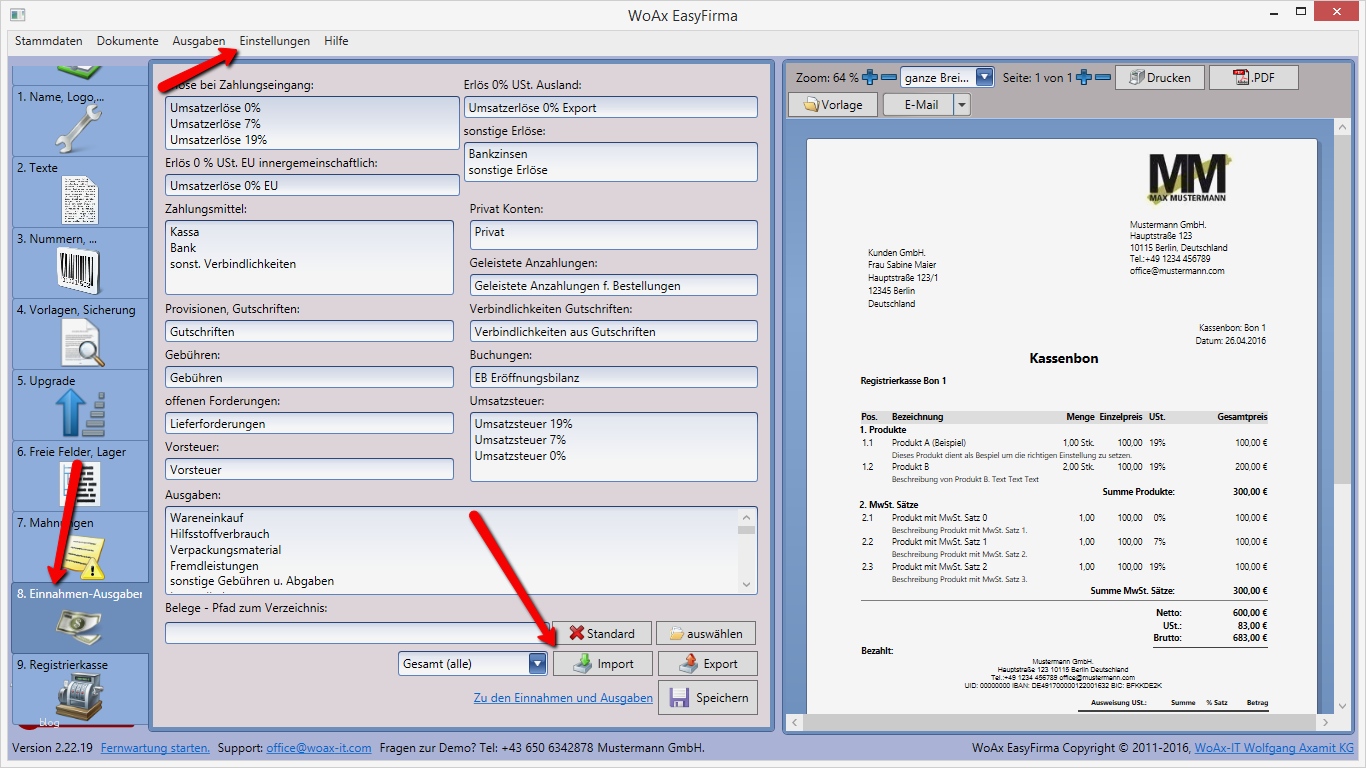Select 'Hilfsstoffverbrauch' in Ausgaben list

click(x=220, y=534)
